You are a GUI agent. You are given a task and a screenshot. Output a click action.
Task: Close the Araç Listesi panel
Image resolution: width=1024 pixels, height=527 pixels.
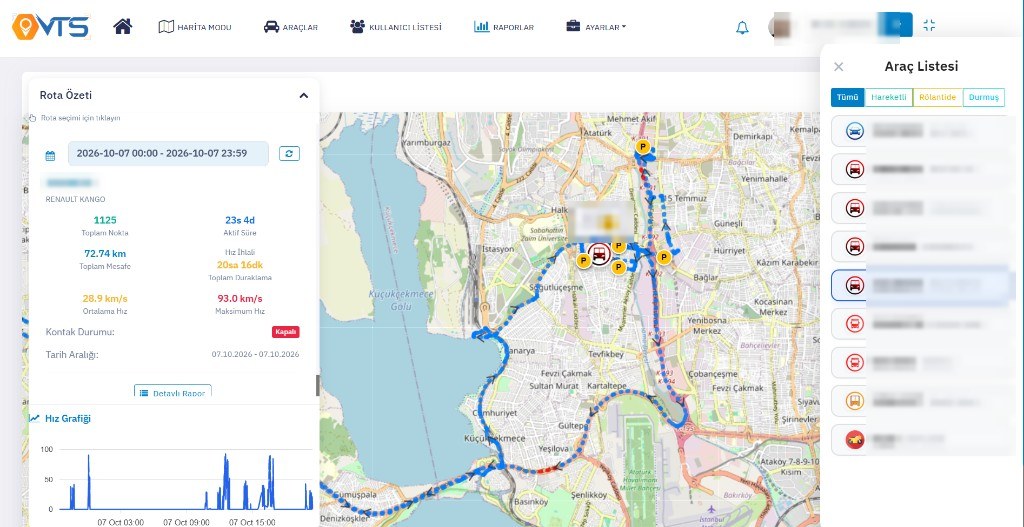(x=839, y=67)
